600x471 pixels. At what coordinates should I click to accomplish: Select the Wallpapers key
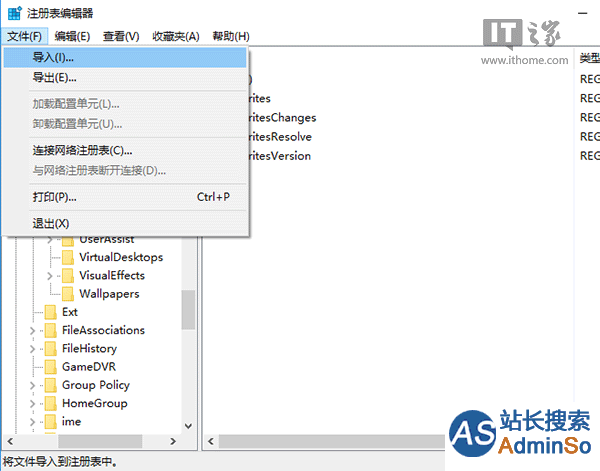[x=109, y=294]
